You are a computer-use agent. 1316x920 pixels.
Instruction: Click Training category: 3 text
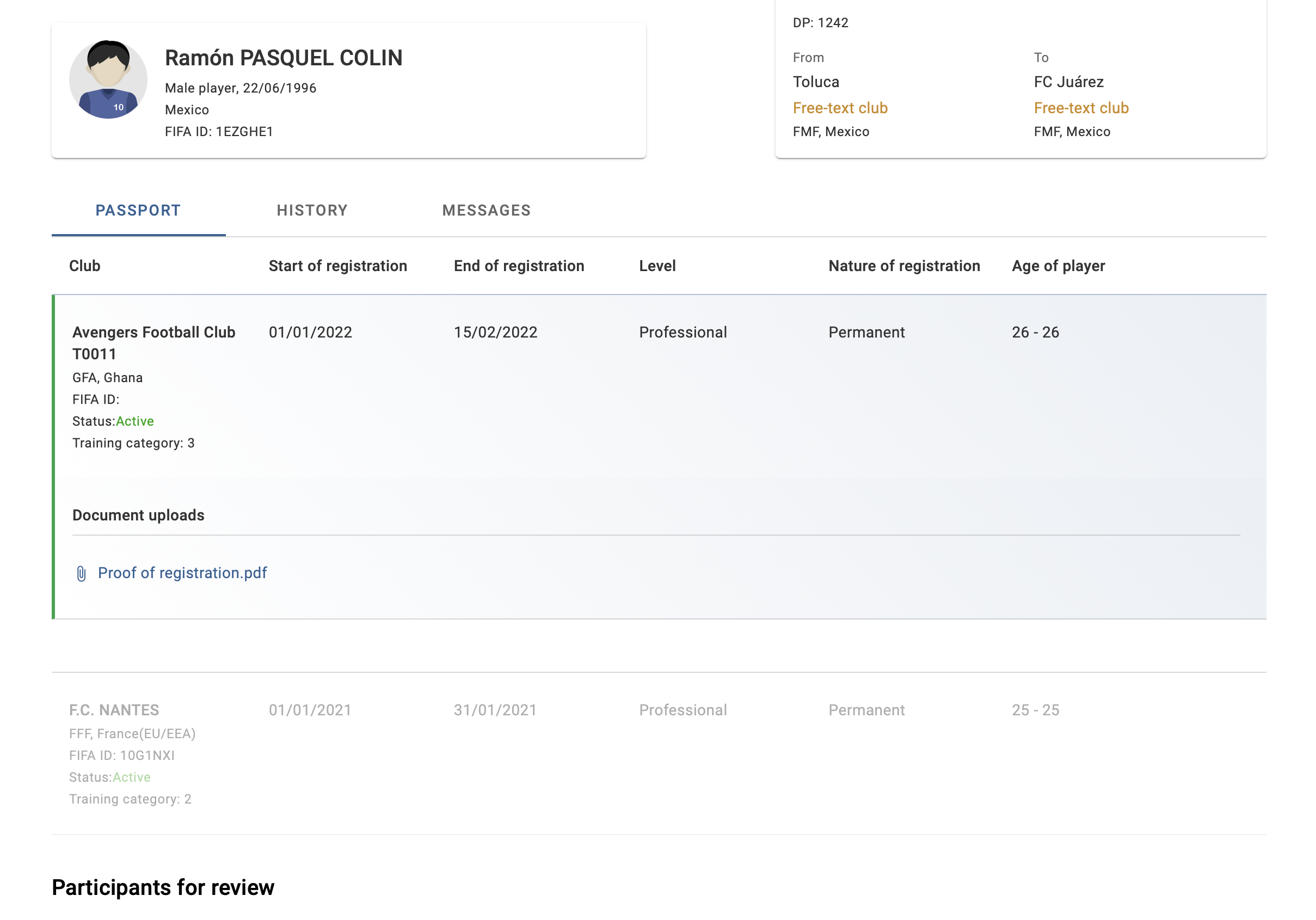(x=133, y=443)
